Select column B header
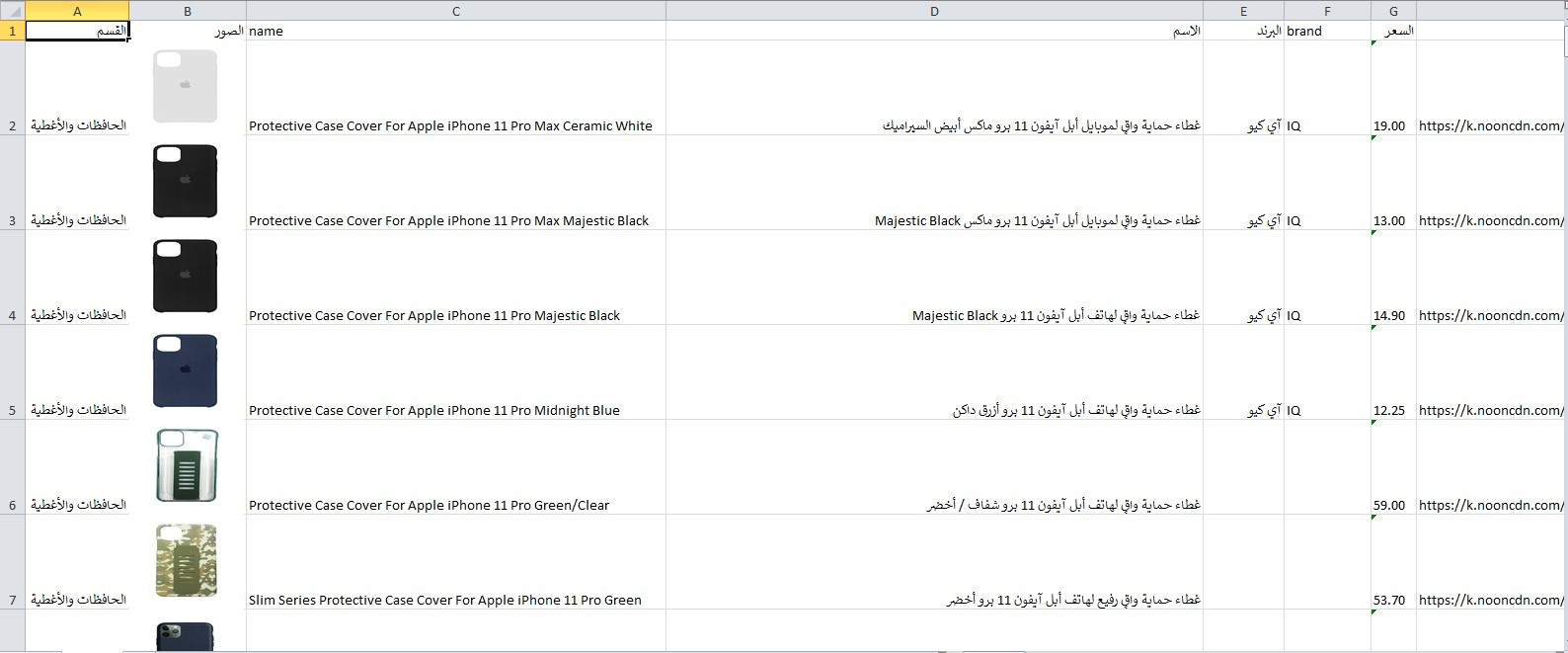This screenshot has width=1568, height=653. coord(188,11)
